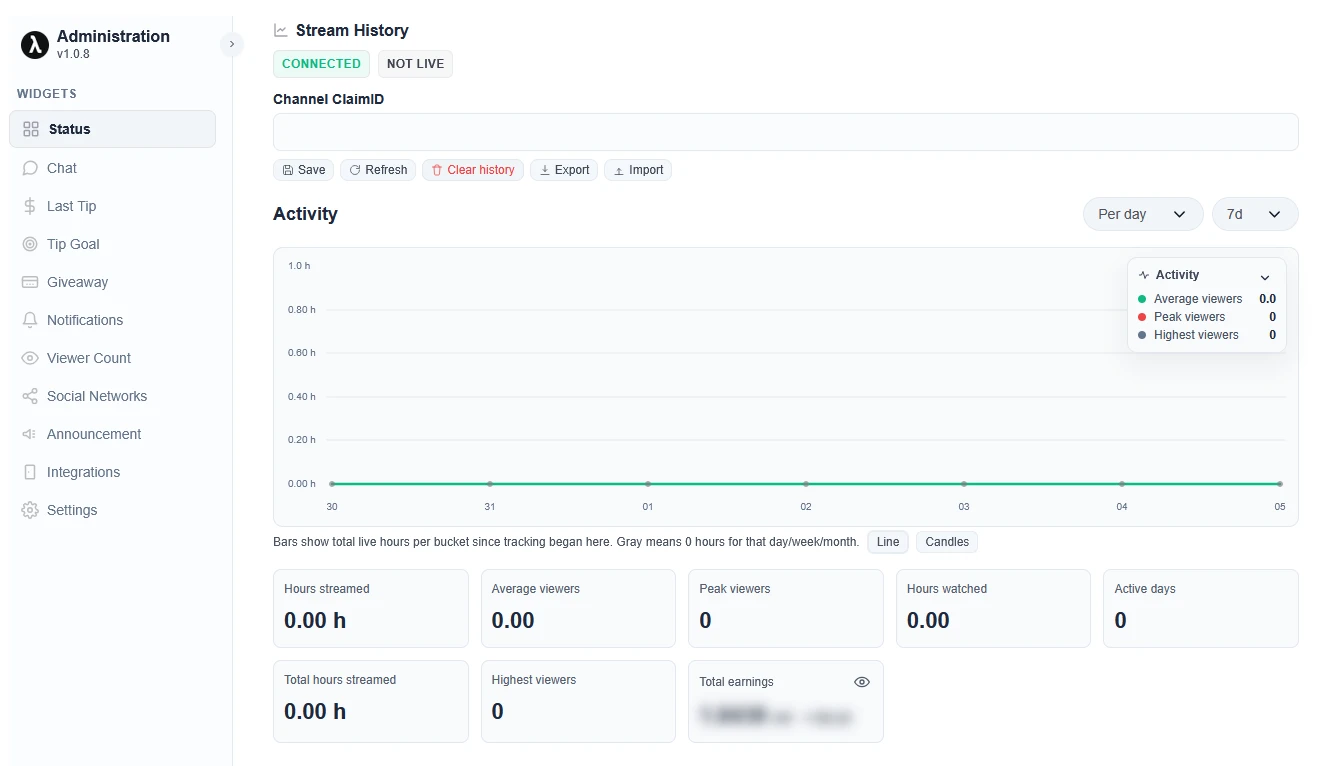Collapse the Activity legend panel
This screenshot has width=1320, height=766.
pyautogui.click(x=1265, y=277)
